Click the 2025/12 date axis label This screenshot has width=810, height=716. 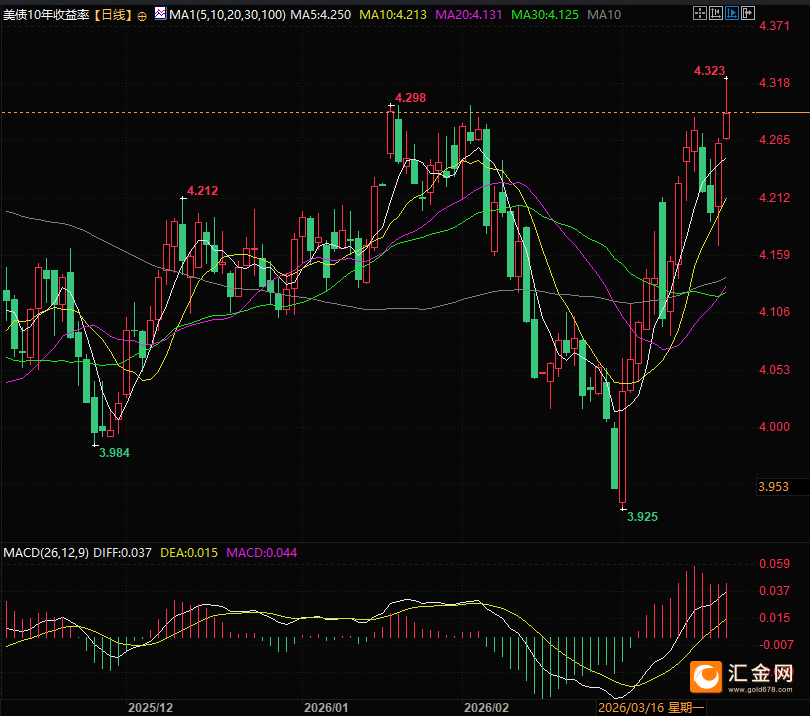coord(150,708)
